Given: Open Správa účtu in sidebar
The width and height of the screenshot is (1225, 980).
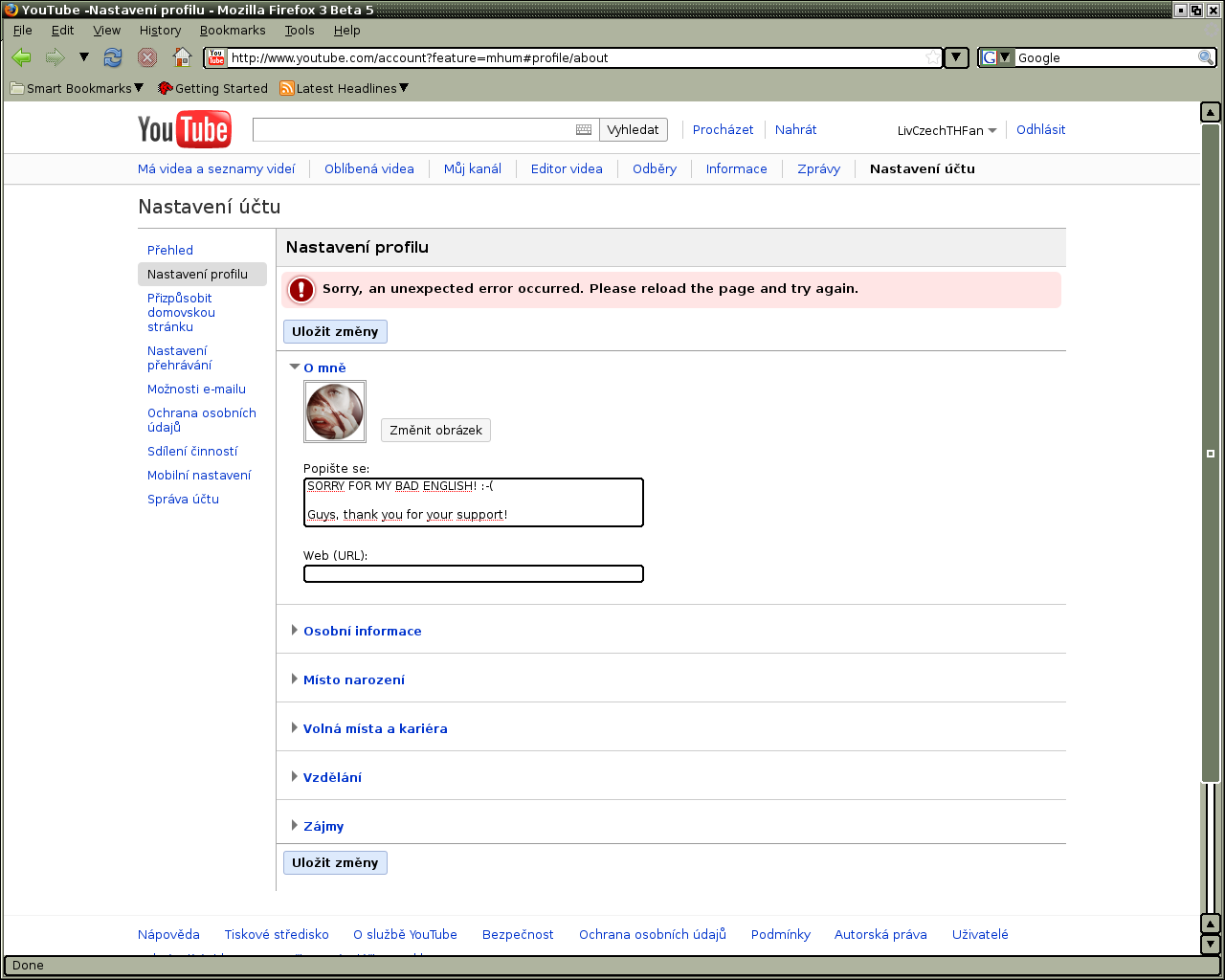Looking at the screenshot, I should coord(183,499).
